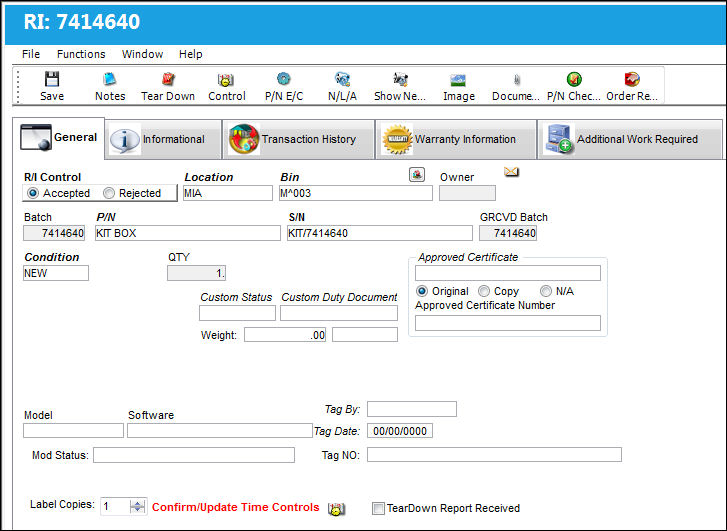The width and height of the screenshot is (727, 531).
Task: Open the Order Re... toolbar function
Action: [x=632, y=86]
